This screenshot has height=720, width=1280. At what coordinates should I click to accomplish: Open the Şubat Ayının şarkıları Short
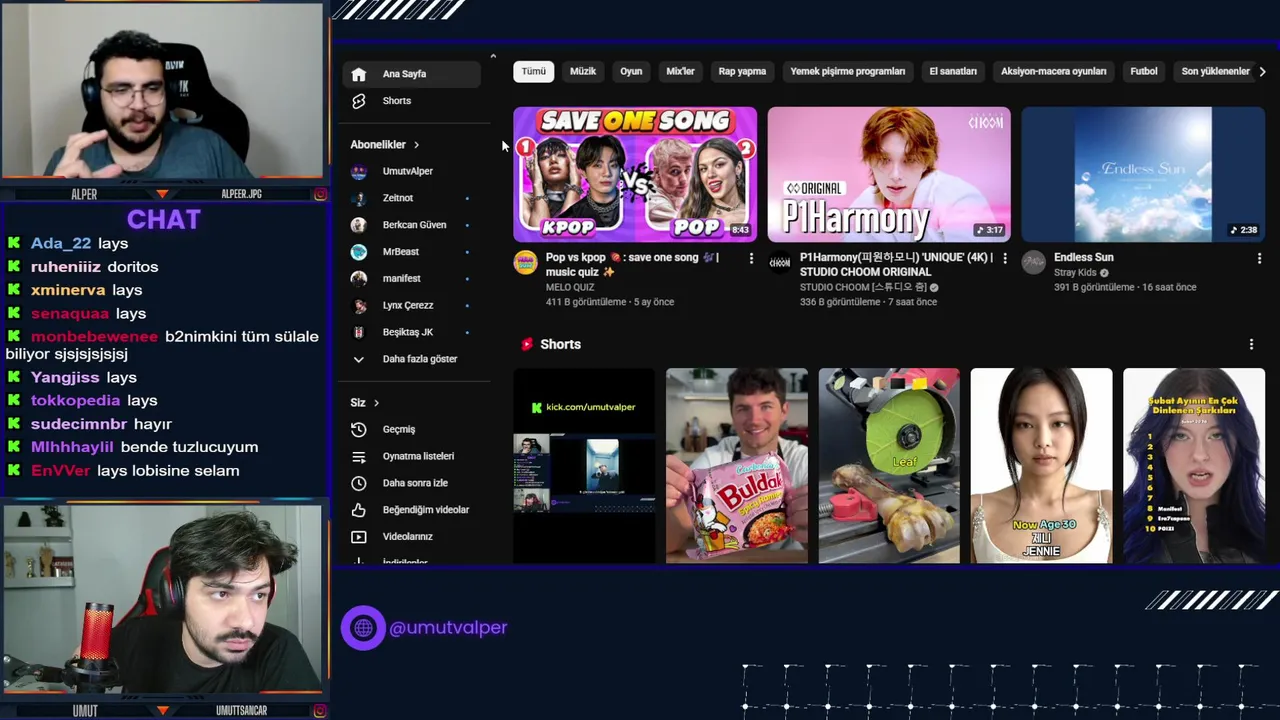(1194, 465)
